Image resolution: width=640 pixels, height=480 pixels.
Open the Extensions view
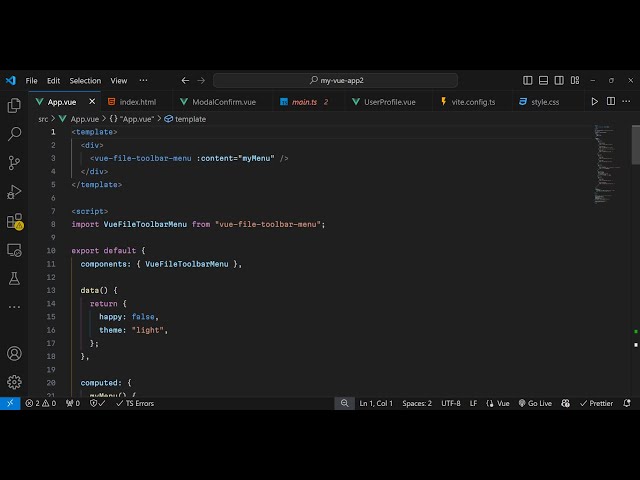click(x=14, y=221)
